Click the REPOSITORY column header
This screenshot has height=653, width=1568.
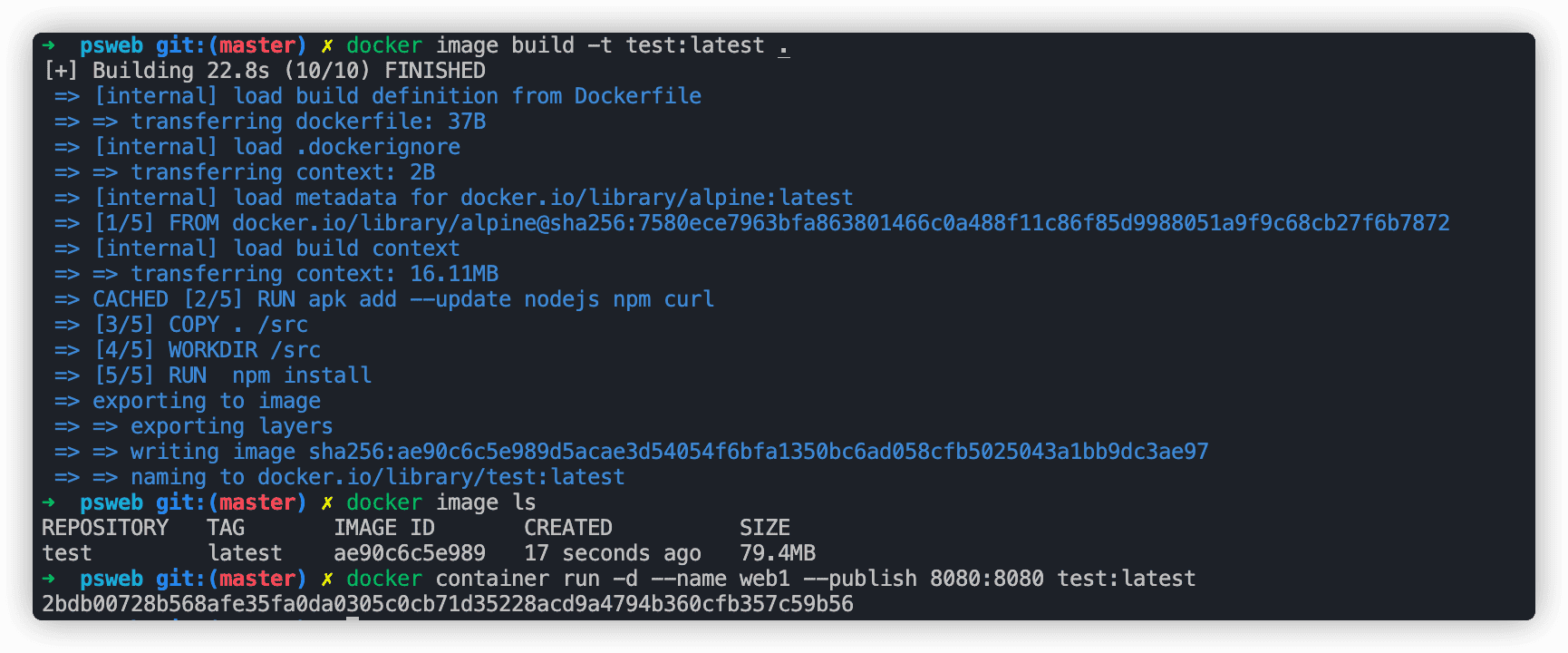[105, 528]
